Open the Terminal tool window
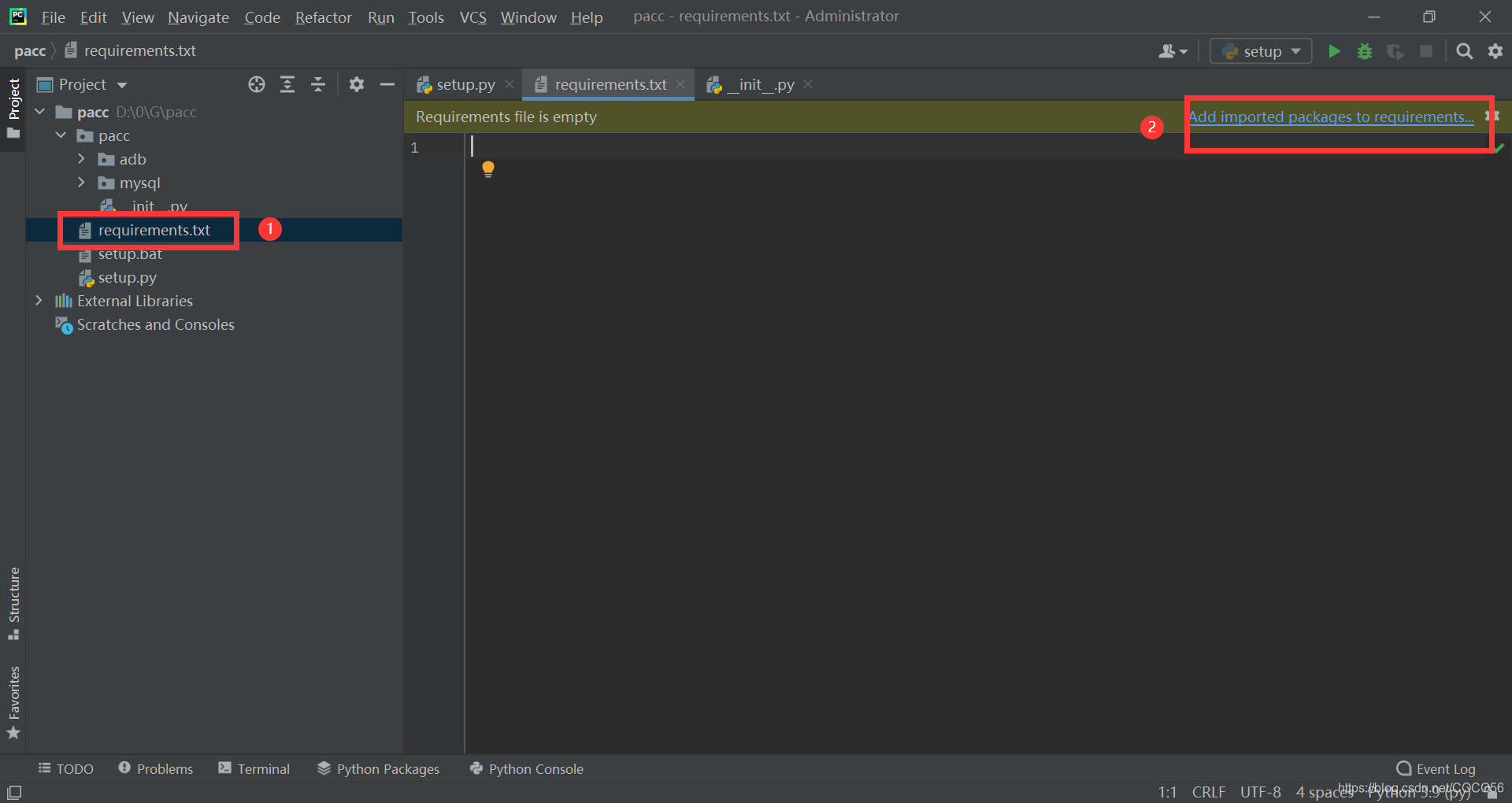 (254, 768)
